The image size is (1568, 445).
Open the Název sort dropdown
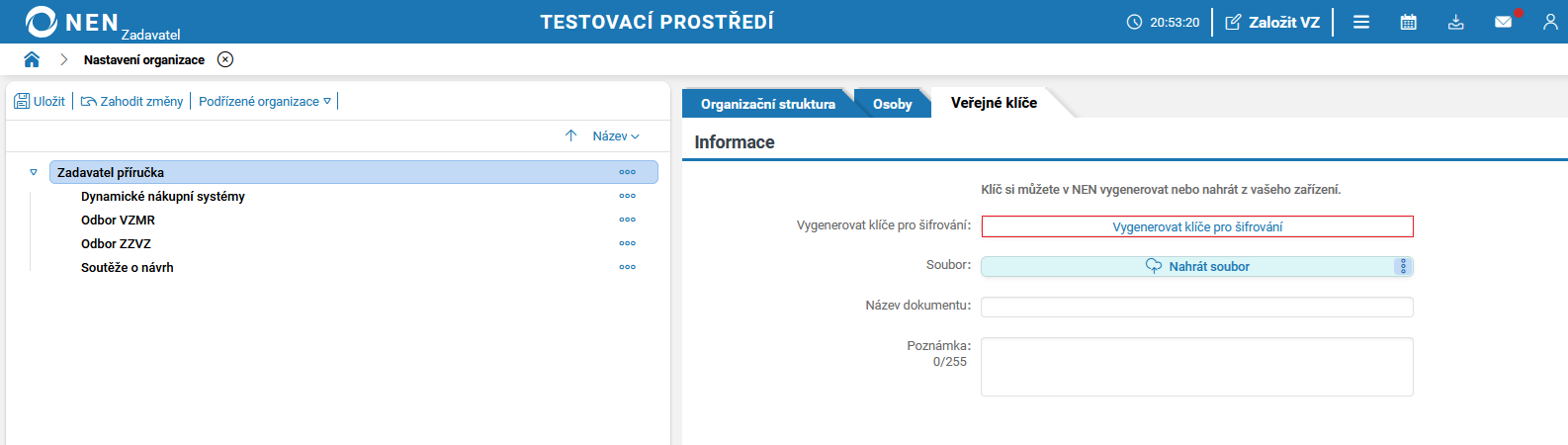click(616, 135)
